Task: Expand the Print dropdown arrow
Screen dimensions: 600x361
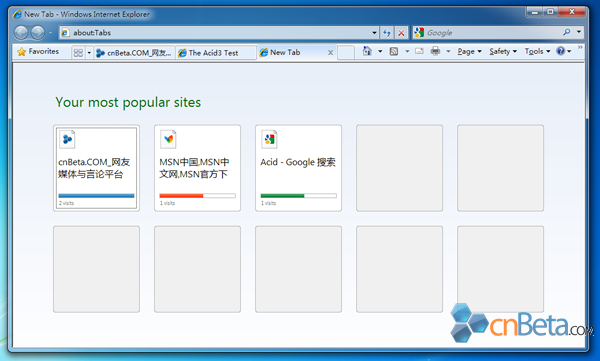Action: 448,51
